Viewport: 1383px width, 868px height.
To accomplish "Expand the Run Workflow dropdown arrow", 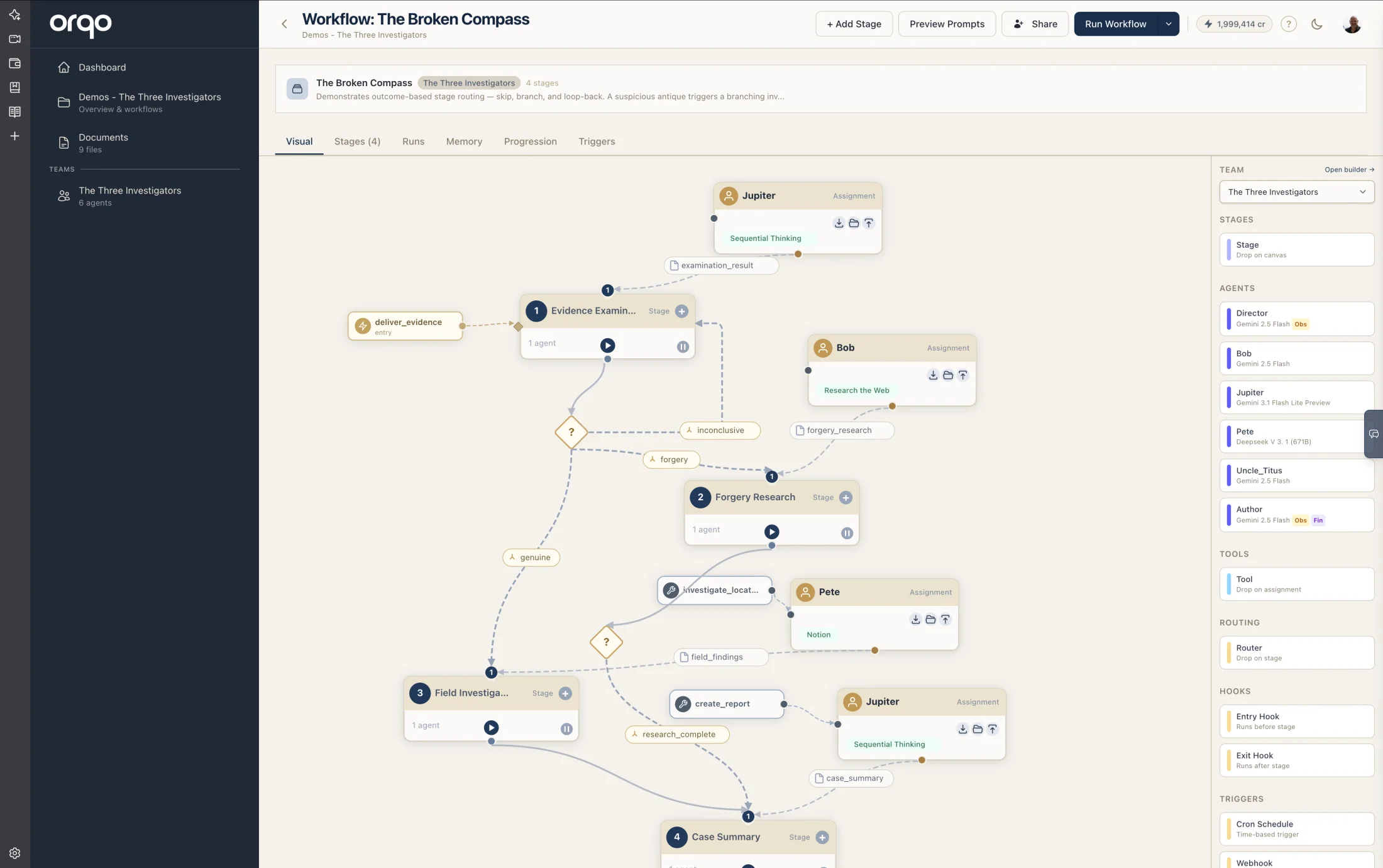I will pos(1168,24).
